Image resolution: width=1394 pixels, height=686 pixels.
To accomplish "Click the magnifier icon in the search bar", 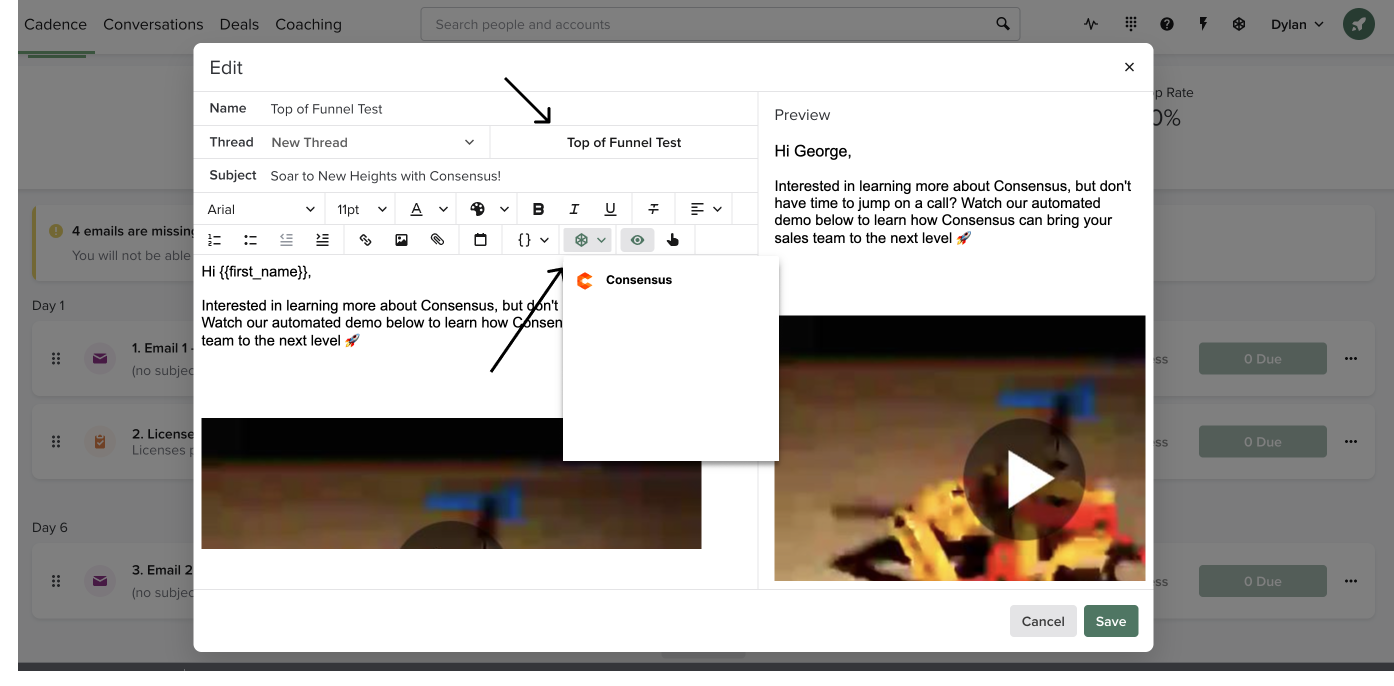I will 1003,24.
